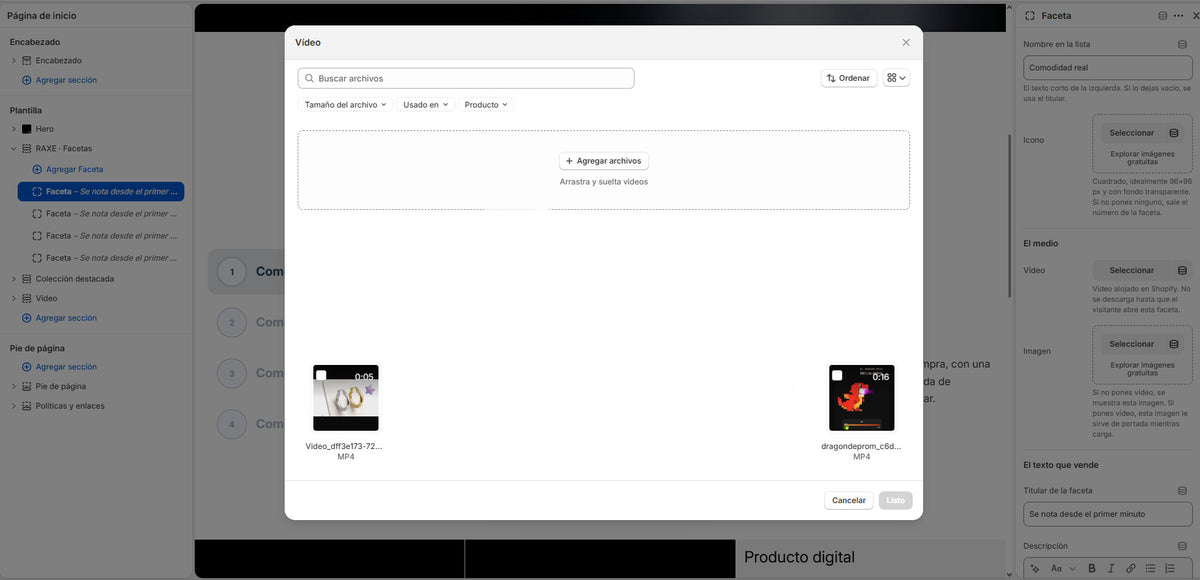Click Explorar imágenes gratuitas under Imagen
Image resolution: width=1200 pixels, height=580 pixels.
1142,369
